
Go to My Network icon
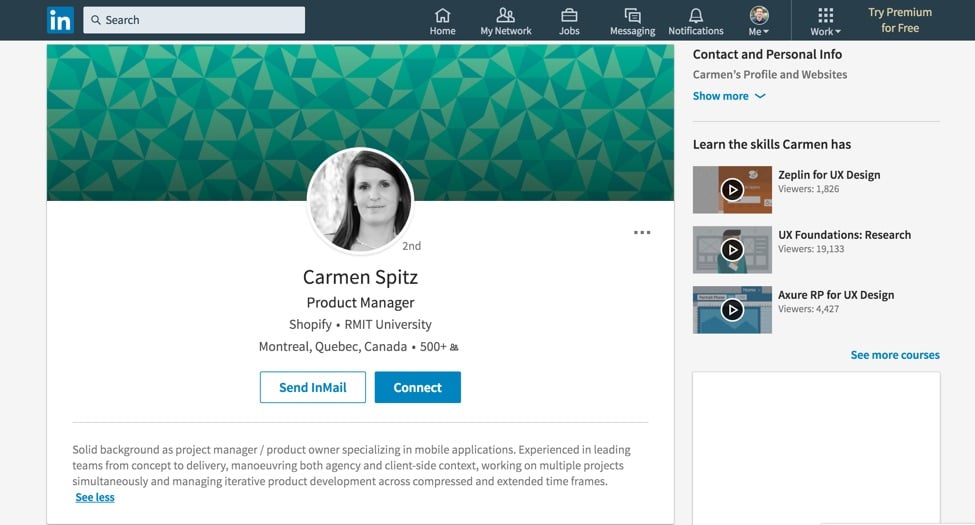pos(506,16)
